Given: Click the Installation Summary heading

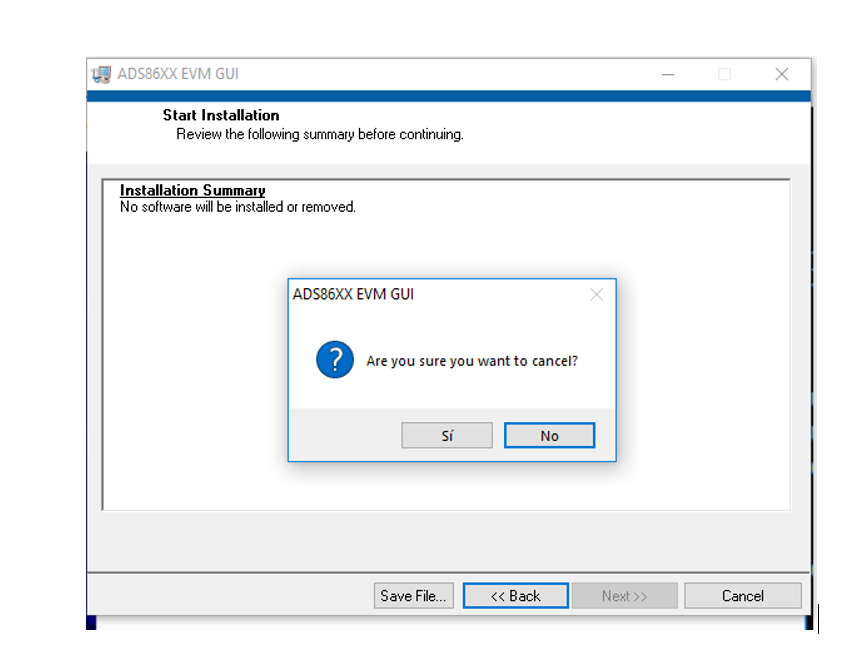Looking at the screenshot, I should tap(192, 190).
